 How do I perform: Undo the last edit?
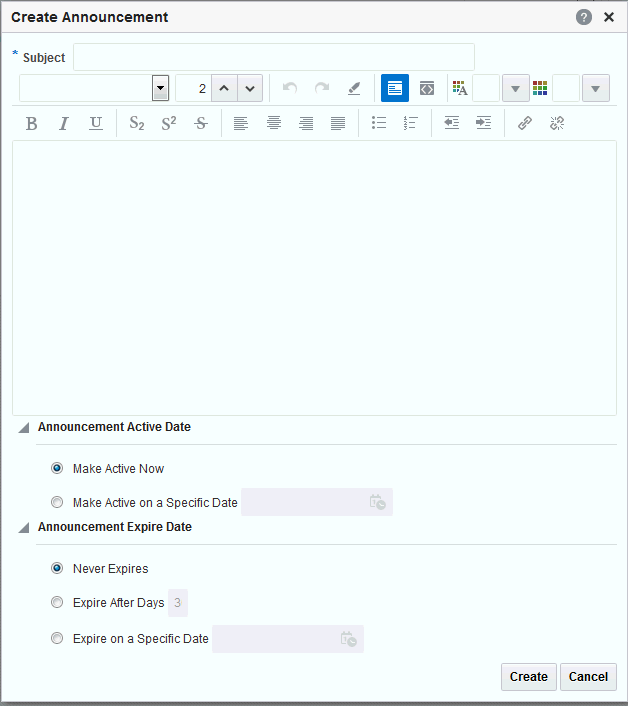[290, 88]
